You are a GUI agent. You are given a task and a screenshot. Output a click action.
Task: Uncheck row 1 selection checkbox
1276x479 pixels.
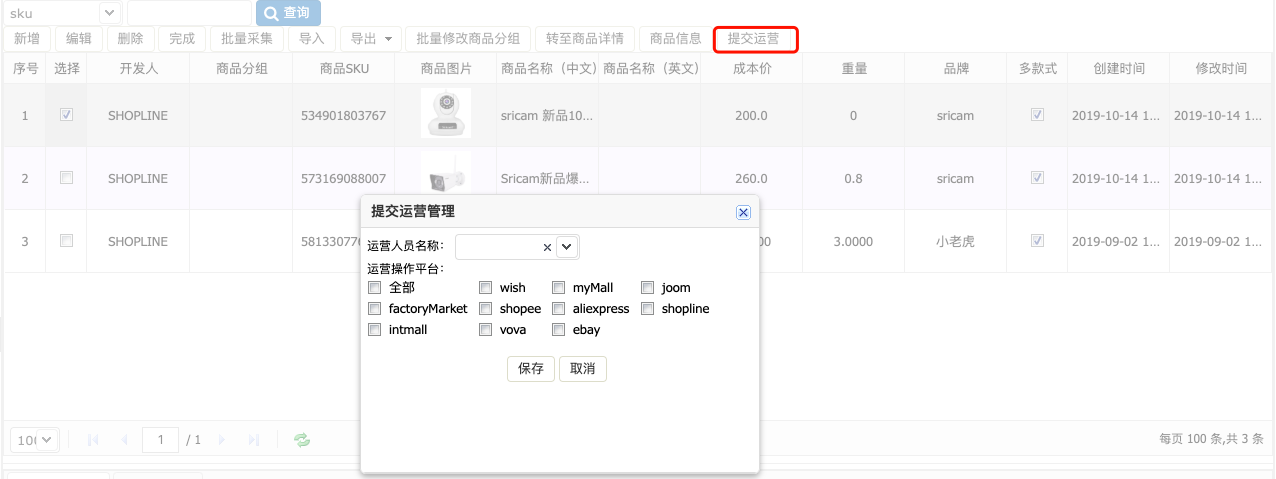point(67,115)
